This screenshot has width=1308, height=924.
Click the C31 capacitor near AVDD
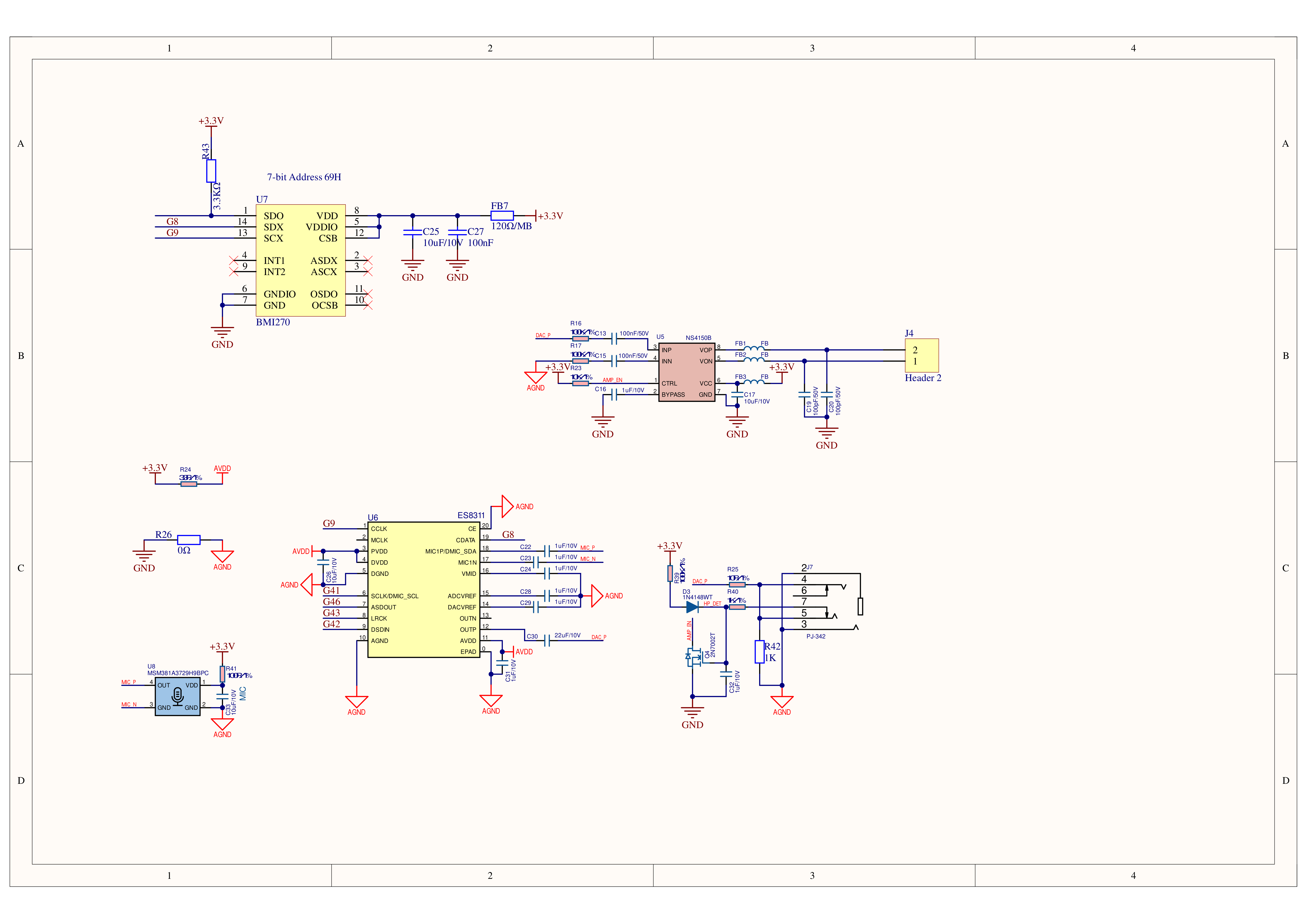pyautogui.click(x=502, y=663)
